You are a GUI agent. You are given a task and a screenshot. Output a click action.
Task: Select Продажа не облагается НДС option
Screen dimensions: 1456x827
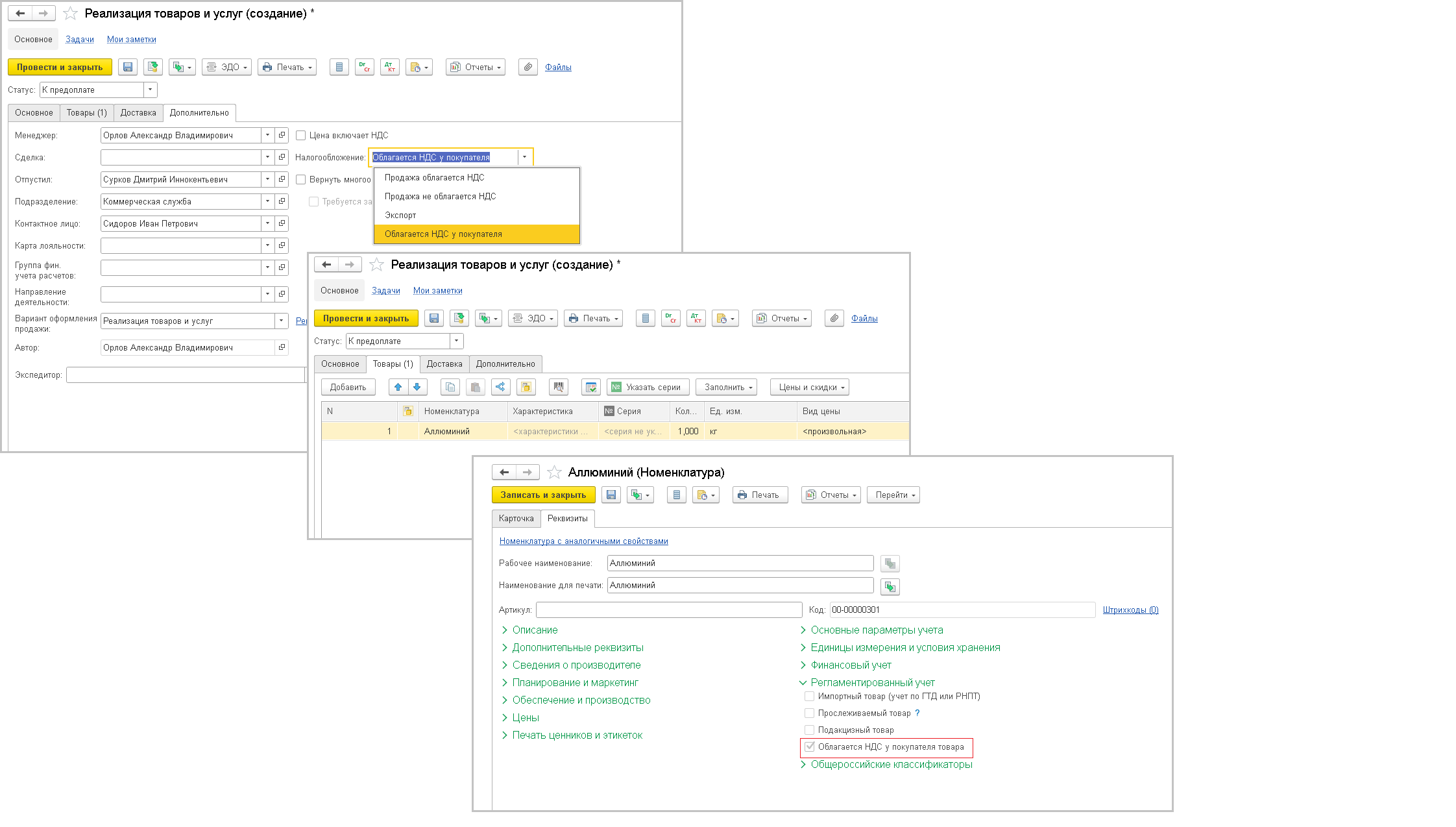click(x=477, y=197)
